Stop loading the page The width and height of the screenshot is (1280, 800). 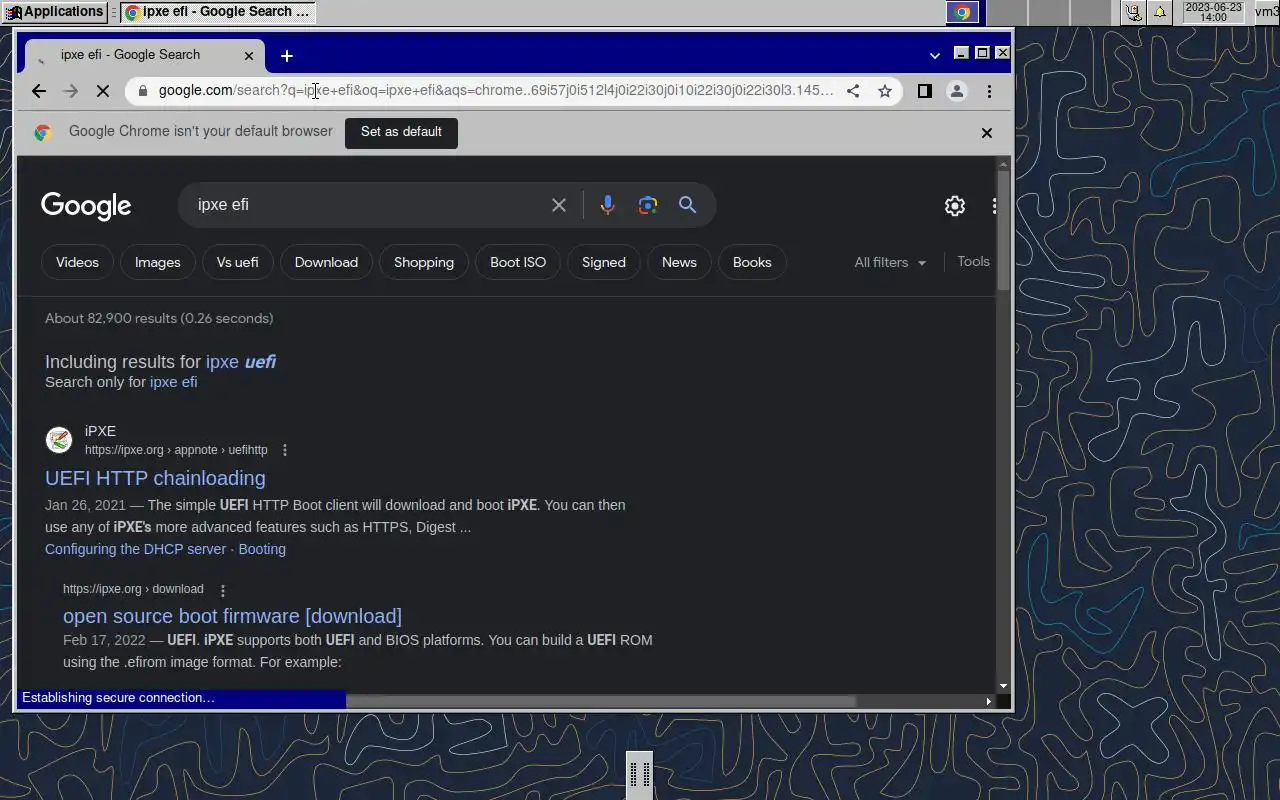point(102,91)
